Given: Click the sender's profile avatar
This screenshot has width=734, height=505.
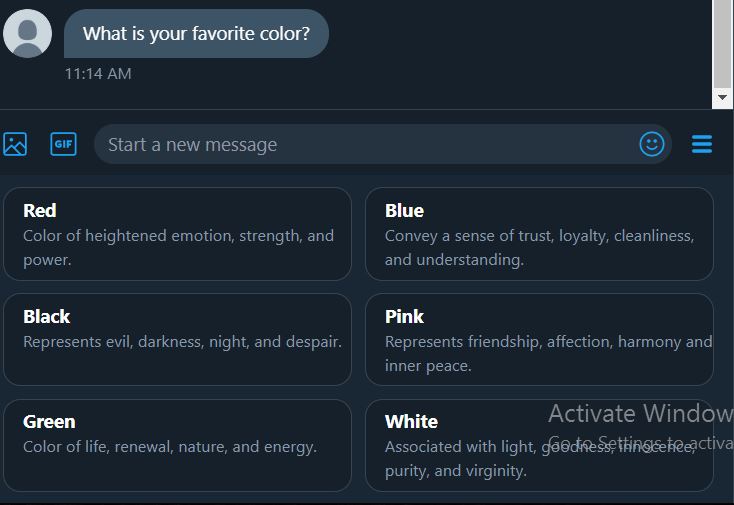Looking at the screenshot, I should 28,34.
